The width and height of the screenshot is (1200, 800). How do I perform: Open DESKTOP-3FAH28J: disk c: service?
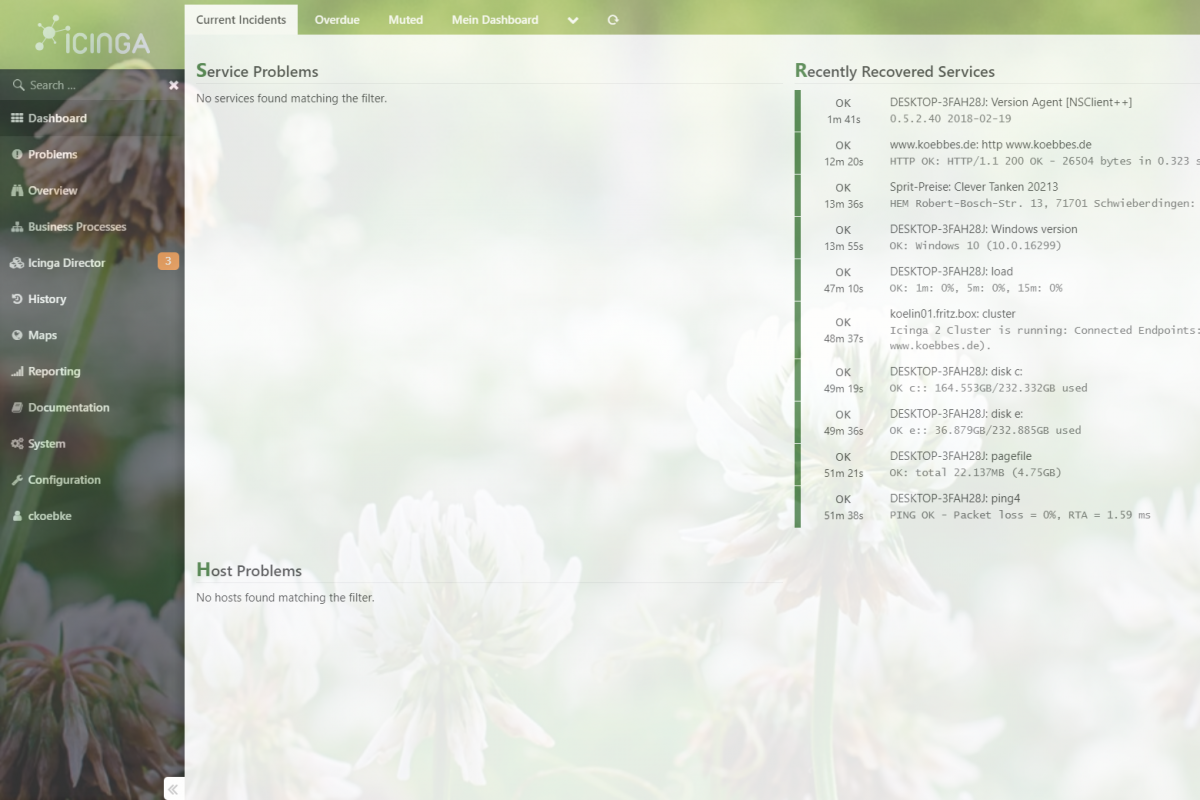[956, 371]
